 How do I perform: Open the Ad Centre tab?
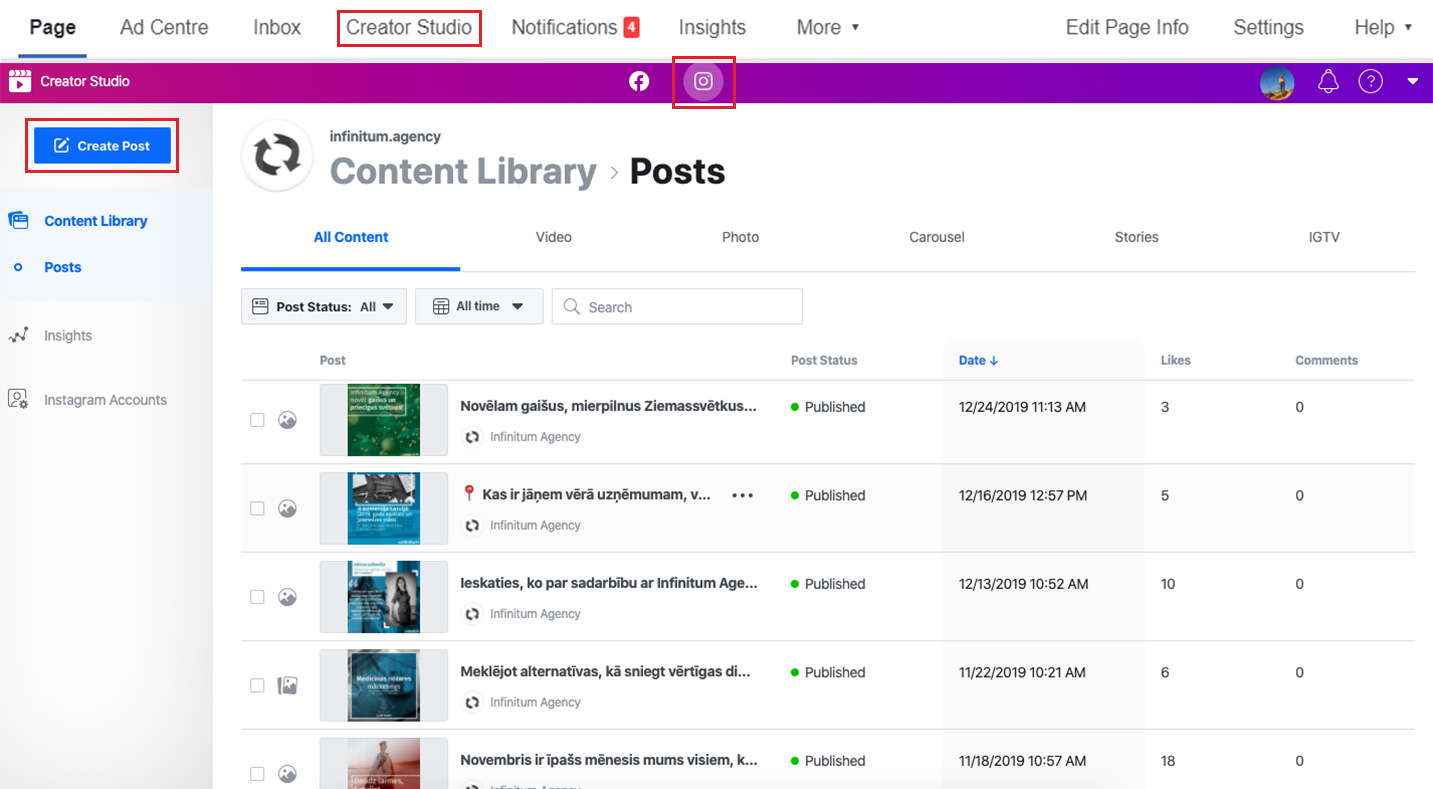point(164,28)
